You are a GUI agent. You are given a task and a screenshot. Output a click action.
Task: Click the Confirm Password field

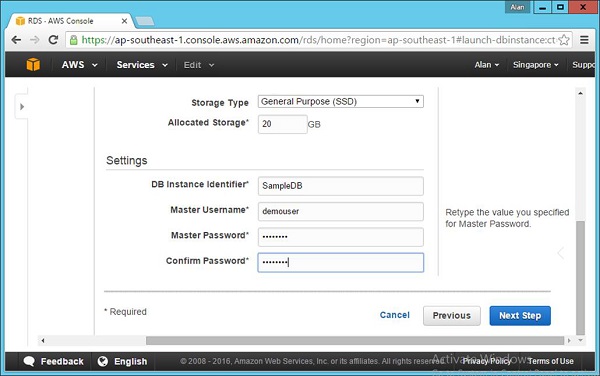pos(341,262)
